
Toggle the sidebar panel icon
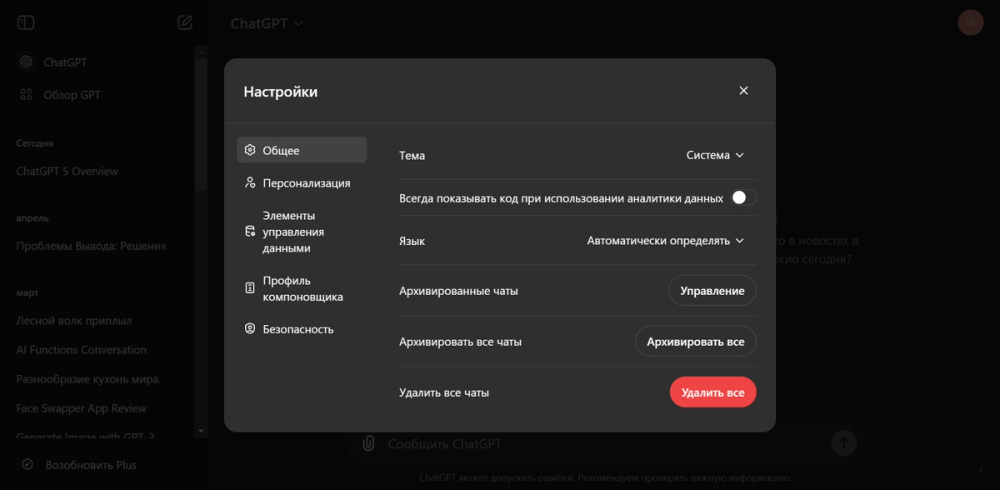click(x=26, y=23)
